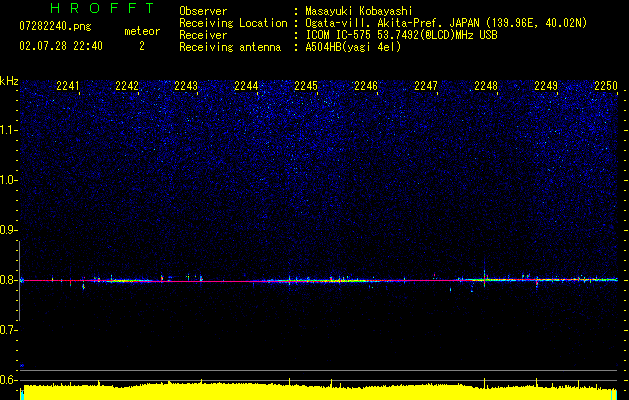Select the file name 07282240.png
Image resolution: width=629 pixels, height=400 pixels.
pyautogui.click(x=55, y=27)
